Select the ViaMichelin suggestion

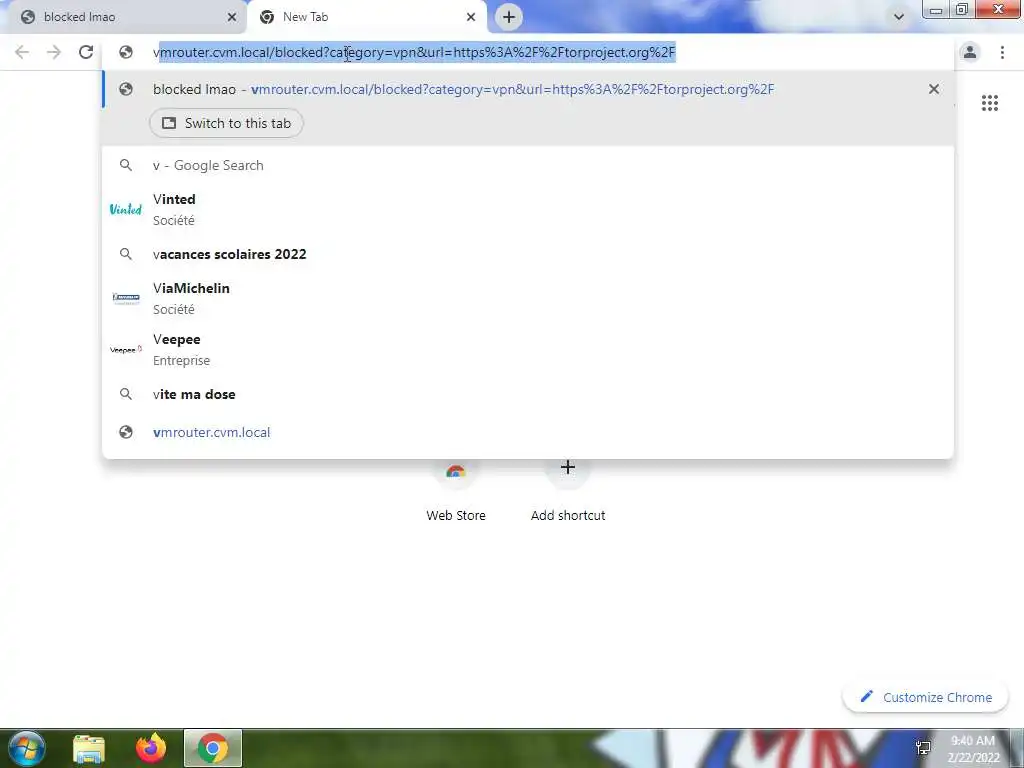pyautogui.click(x=528, y=298)
